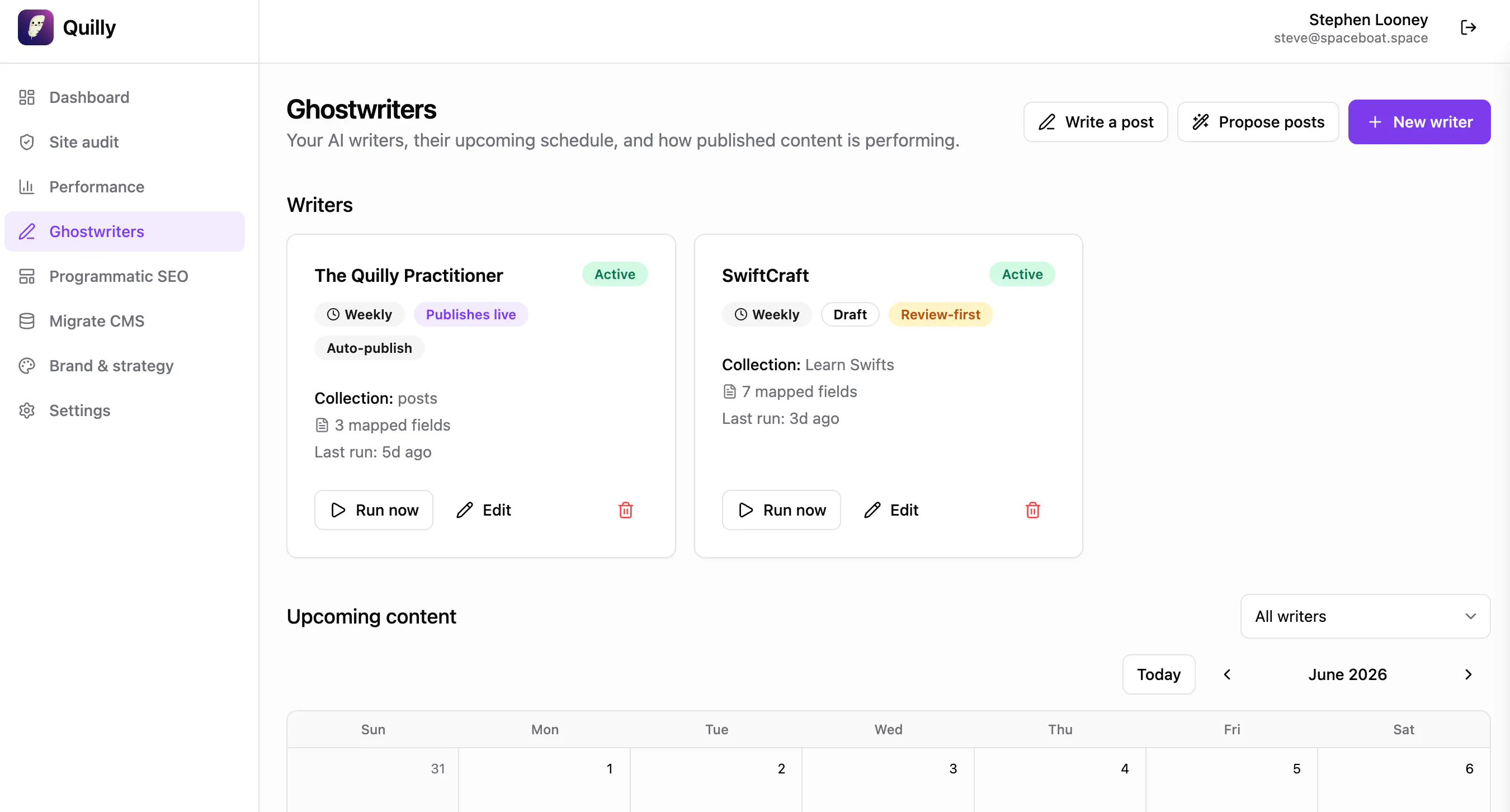Viewport: 1510px width, 812px height.
Task: Run the SwiftCraft writer now
Action: pos(781,510)
